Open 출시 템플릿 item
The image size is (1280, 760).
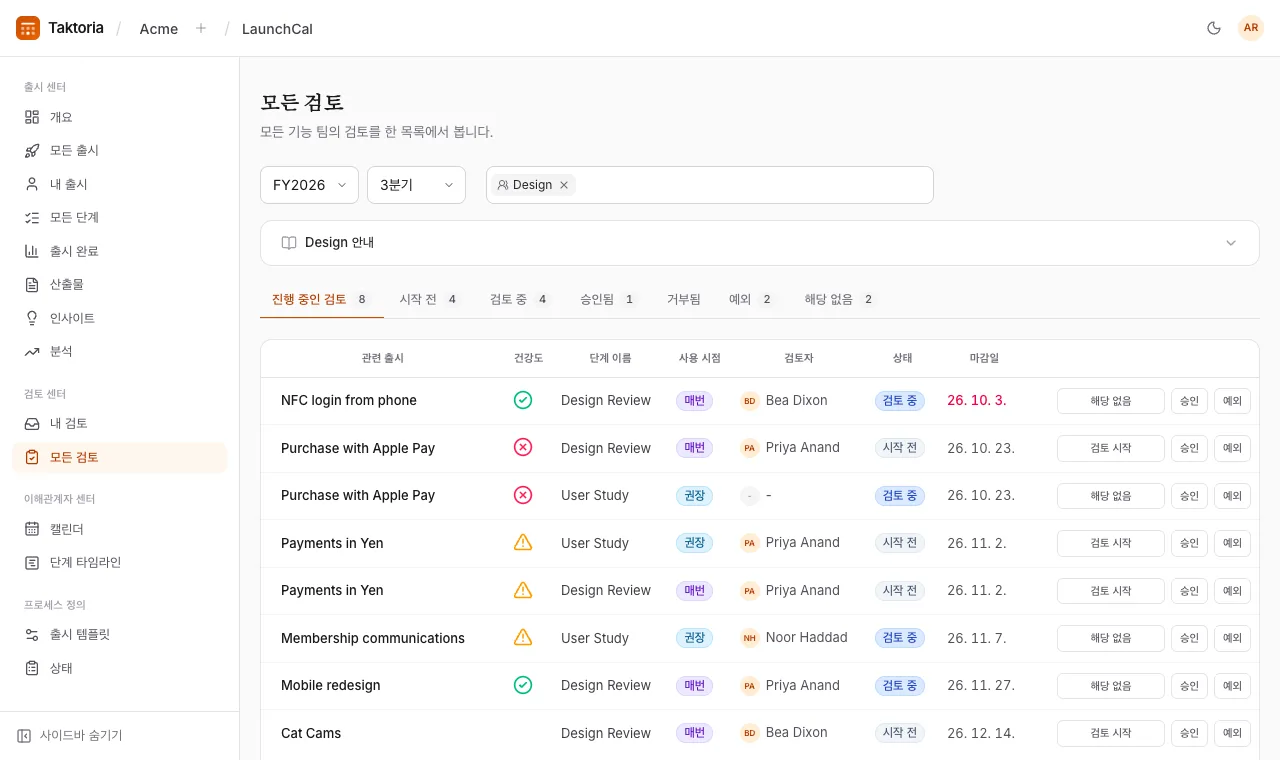tap(119, 634)
